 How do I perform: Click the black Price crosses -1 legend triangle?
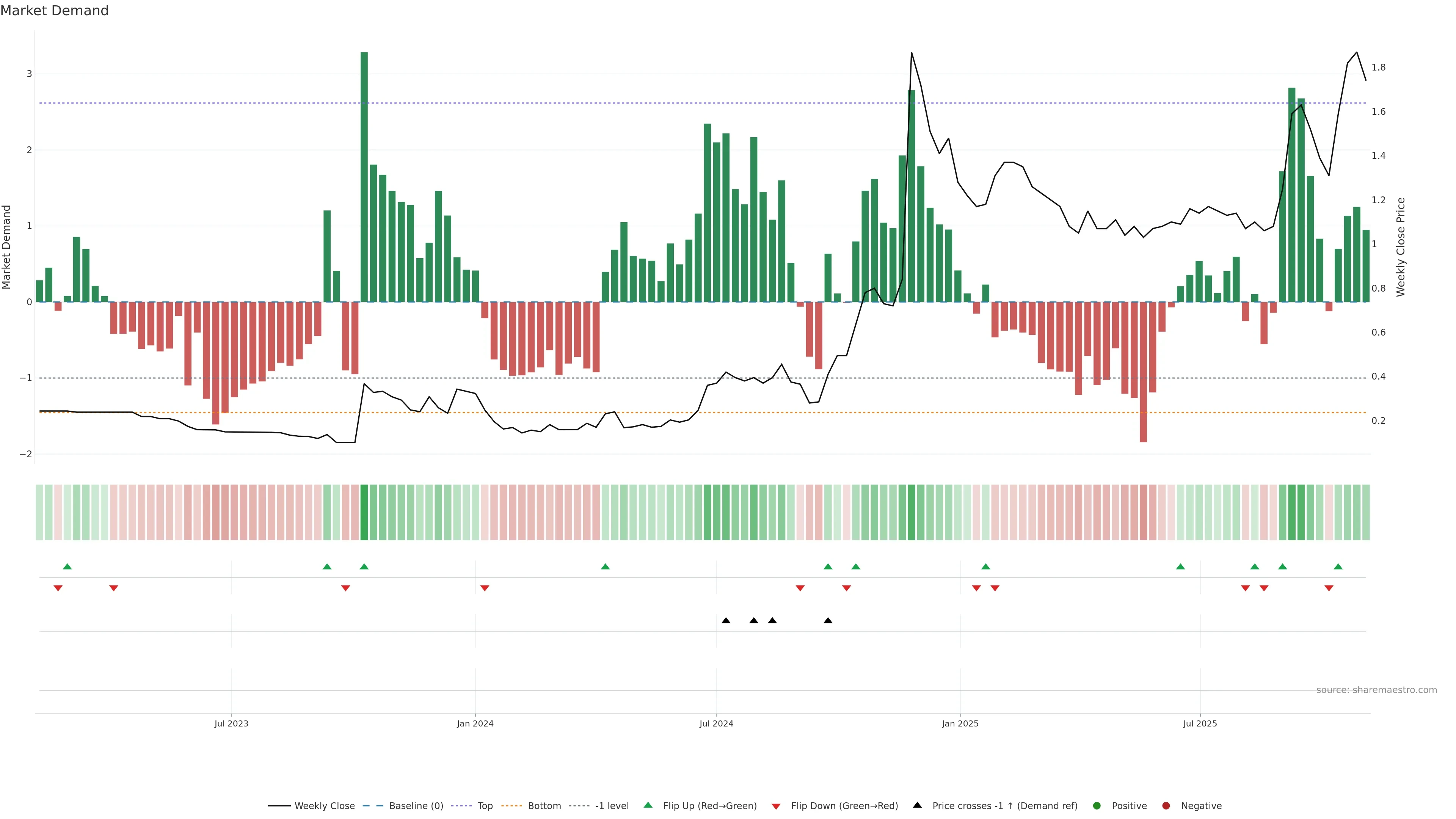917,805
